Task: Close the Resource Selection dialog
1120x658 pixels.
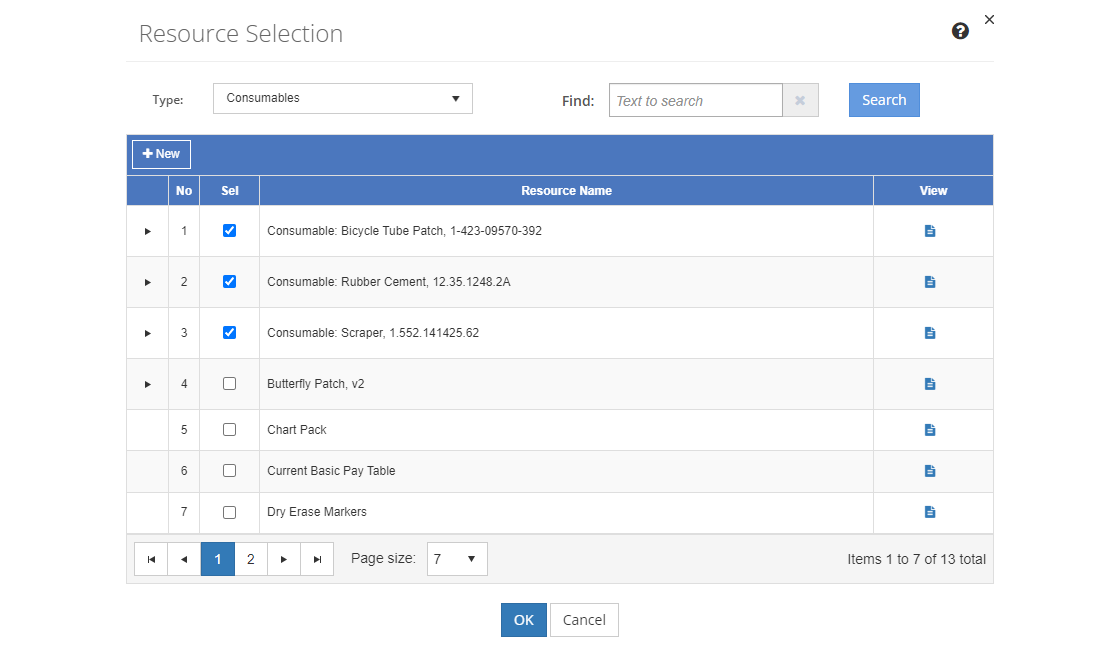Action: click(x=989, y=19)
